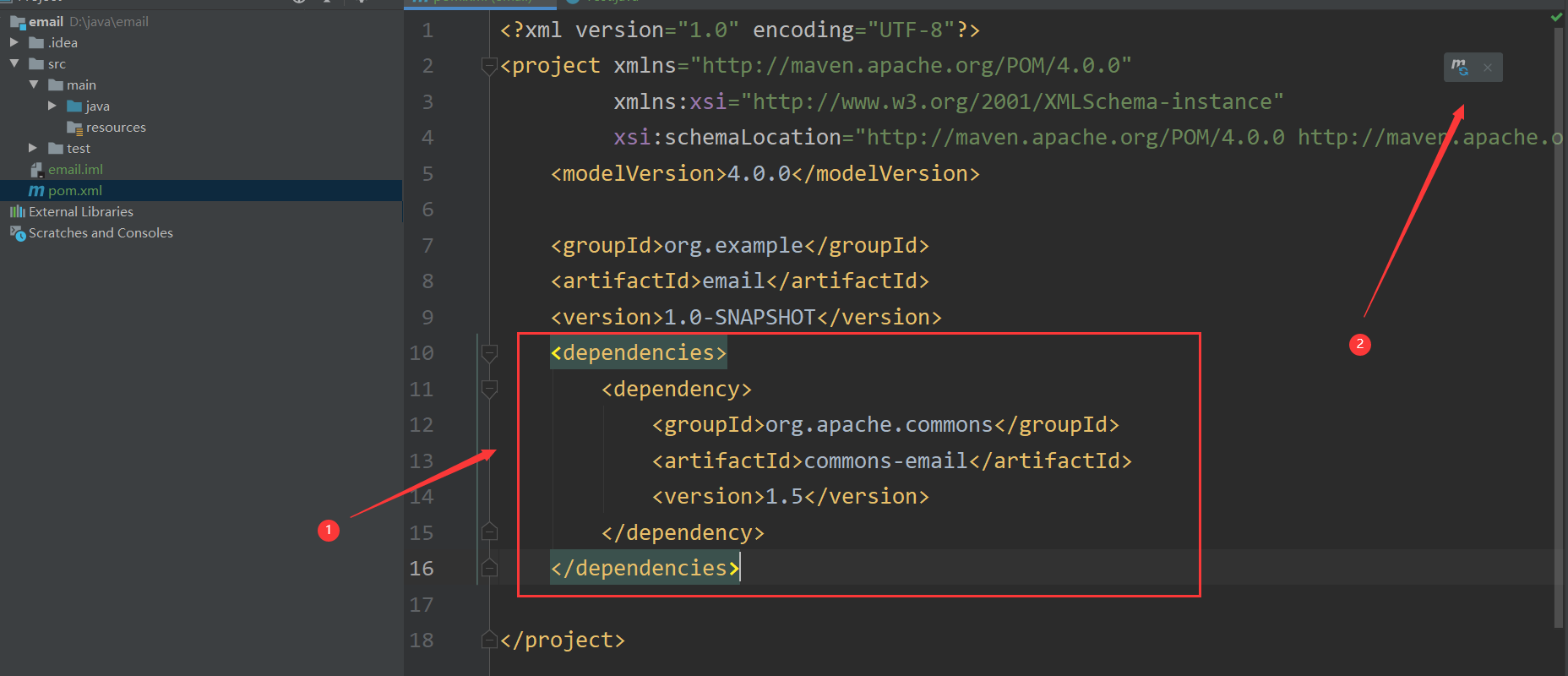Select the resources folder label
Screen dimensions: 1568x676
(x=116, y=128)
